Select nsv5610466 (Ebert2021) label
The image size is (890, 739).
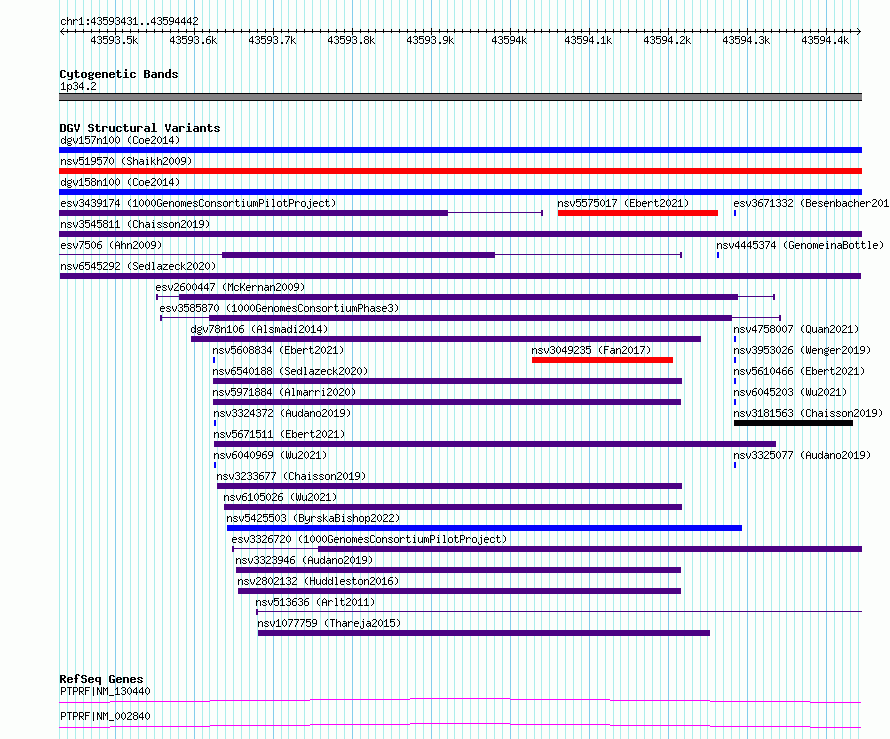[x=799, y=371]
